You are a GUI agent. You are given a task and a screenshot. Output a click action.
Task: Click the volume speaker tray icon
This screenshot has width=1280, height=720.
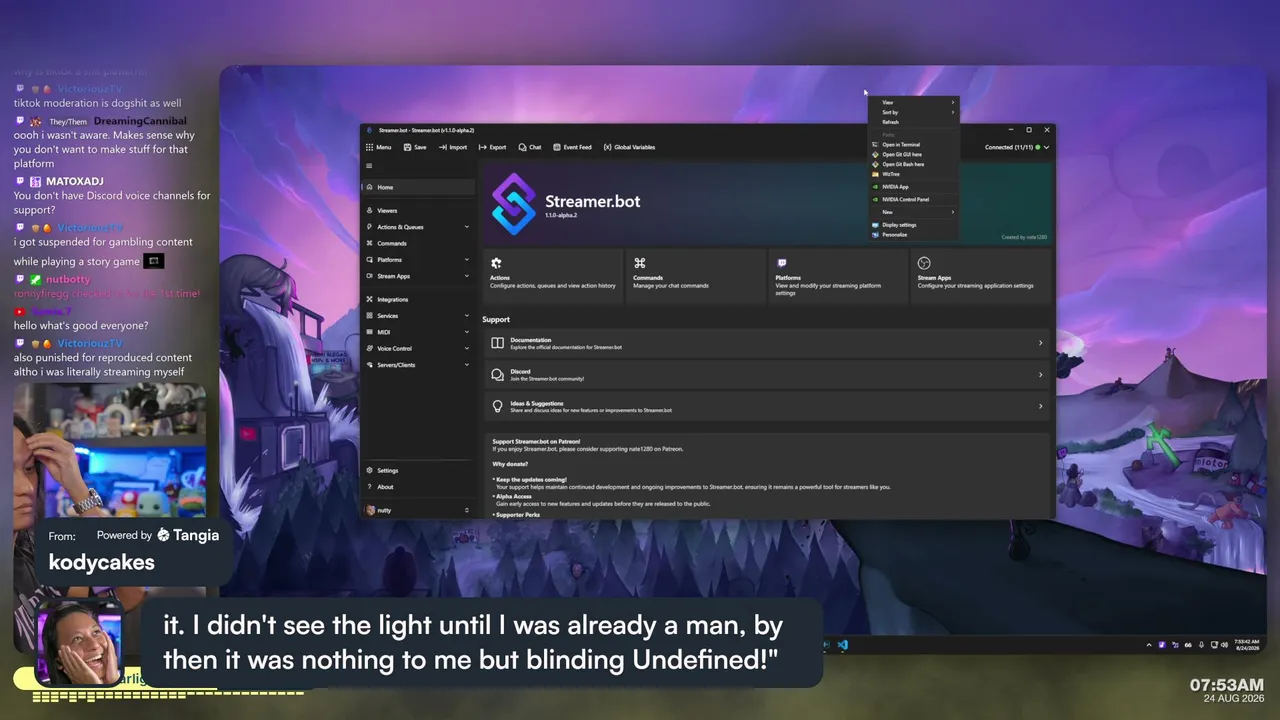(x=1225, y=645)
